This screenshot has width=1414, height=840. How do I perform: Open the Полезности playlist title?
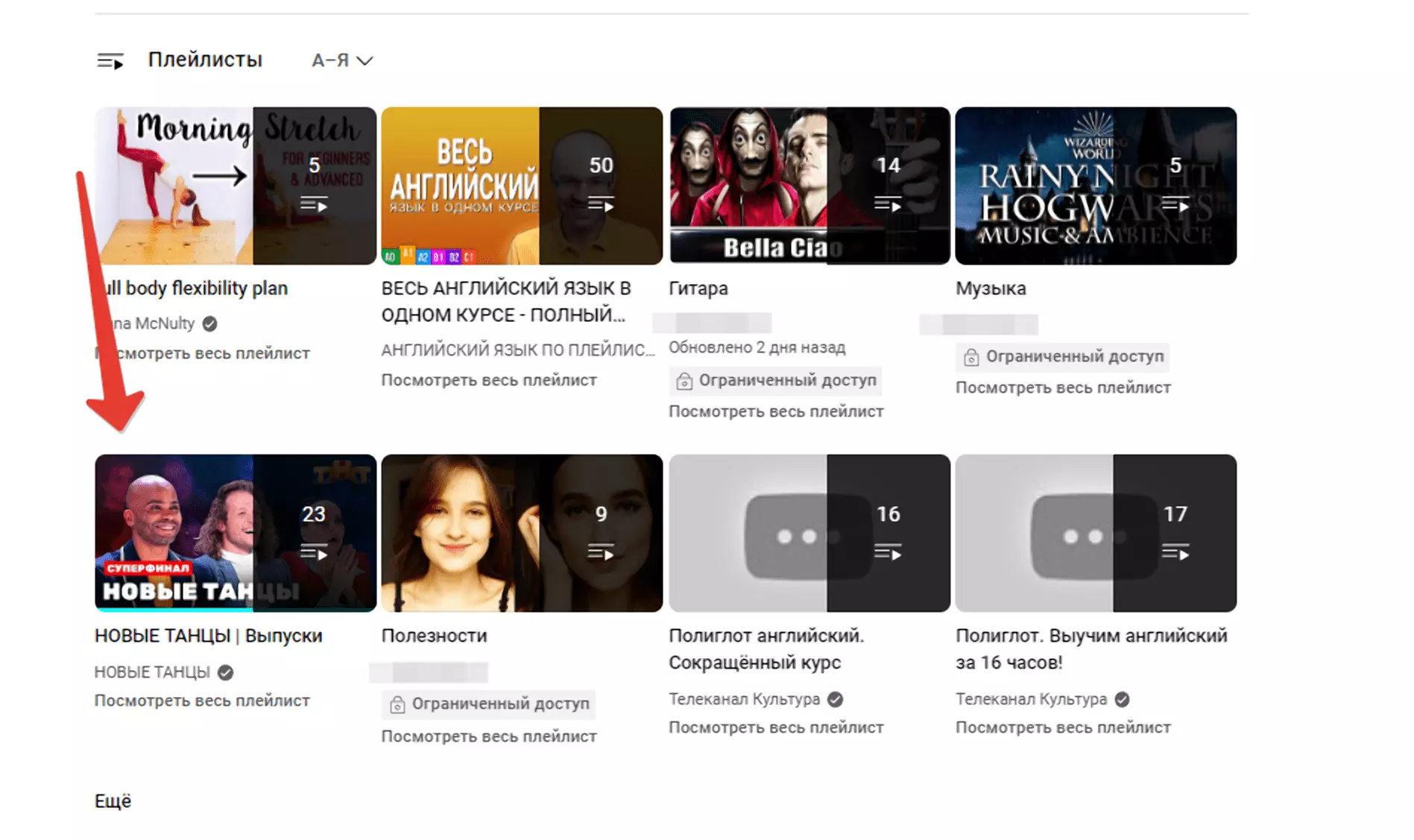[x=435, y=636]
